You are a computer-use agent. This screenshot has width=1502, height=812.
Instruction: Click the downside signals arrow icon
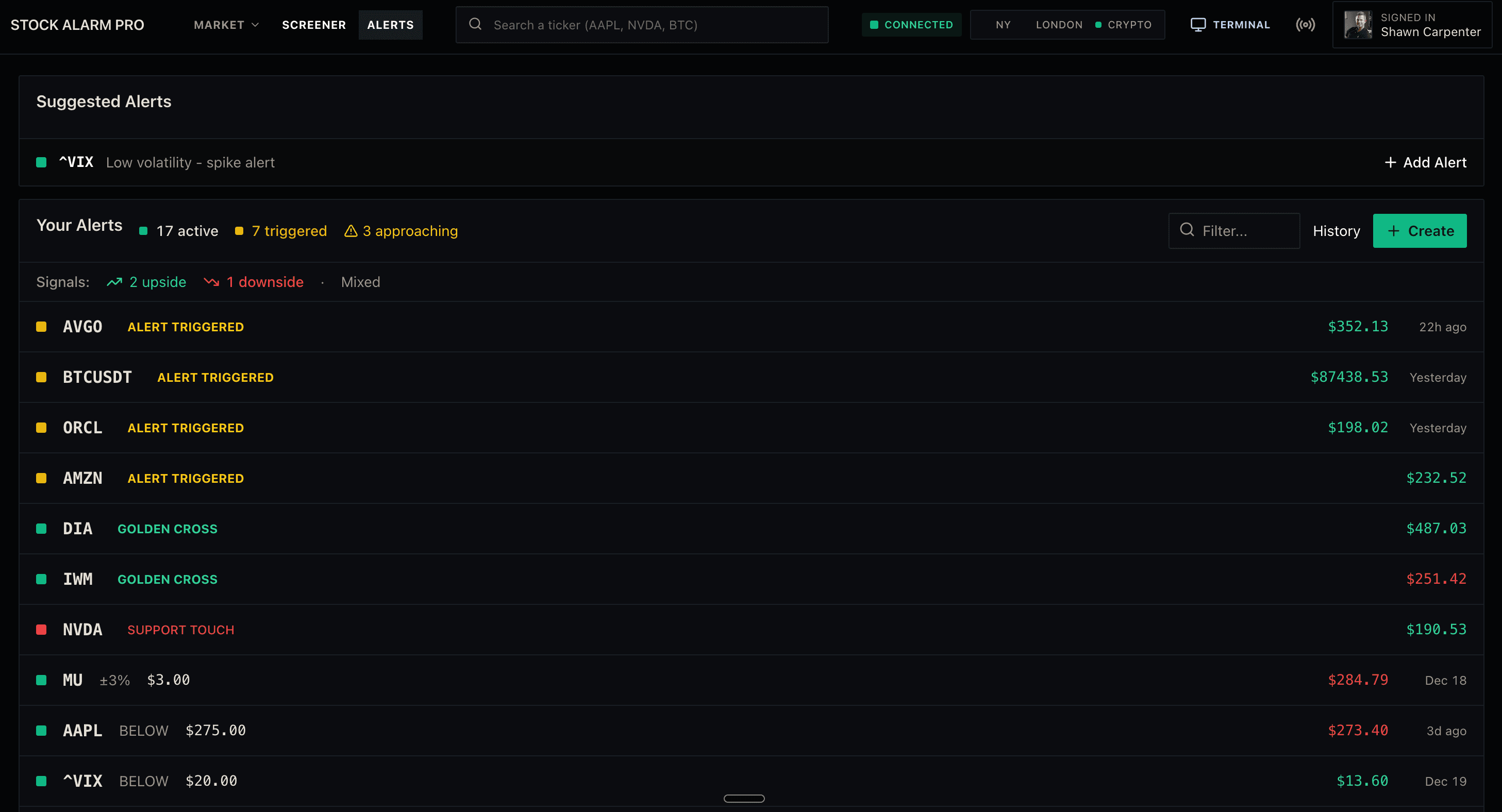pos(211,281)
